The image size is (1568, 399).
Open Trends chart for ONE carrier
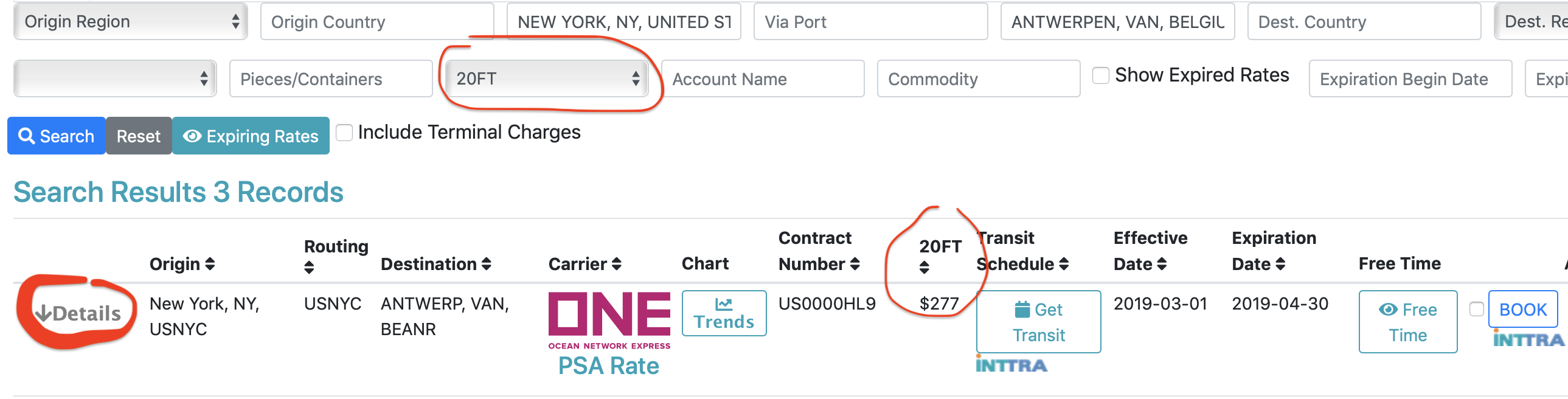724,313
